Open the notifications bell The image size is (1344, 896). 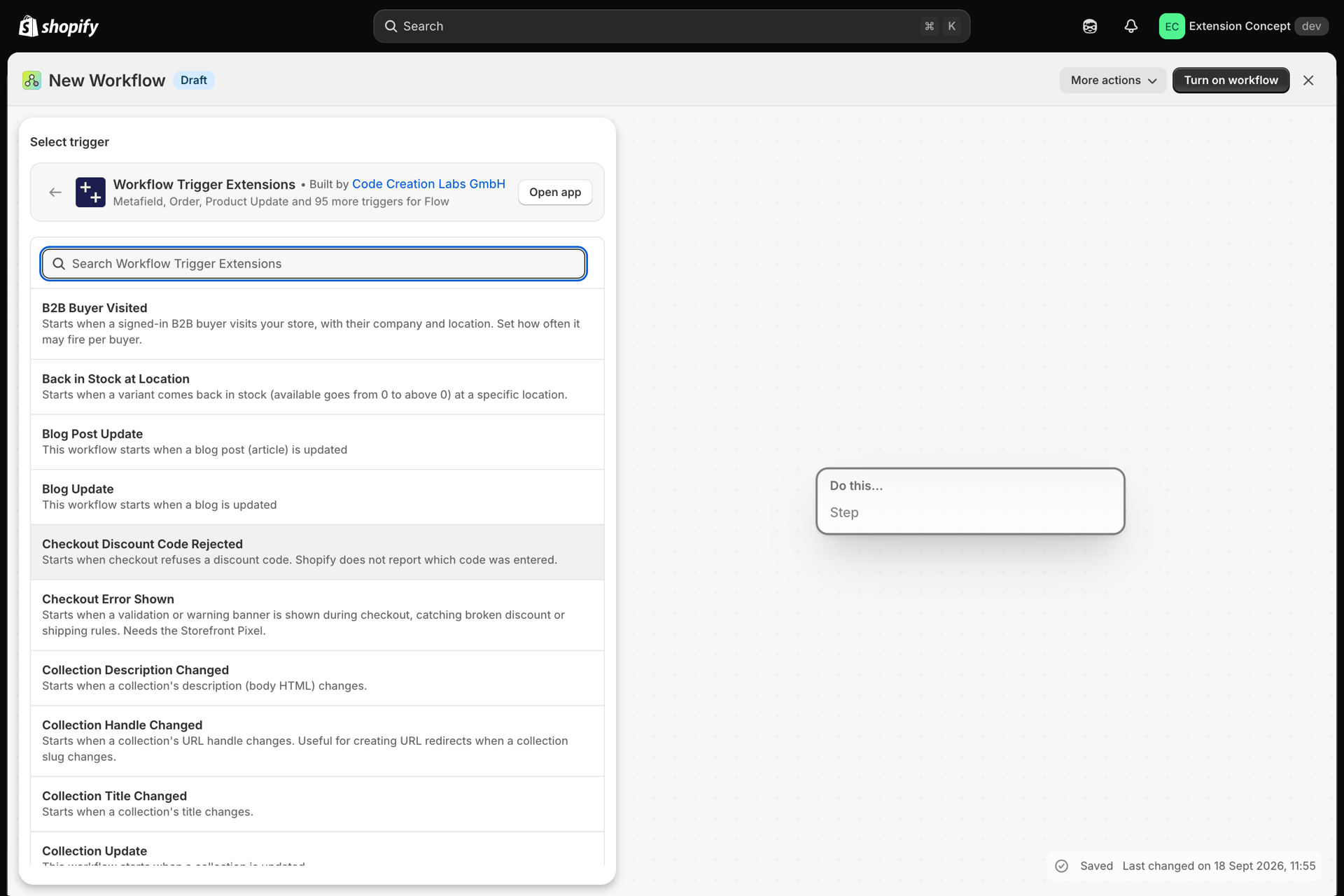point(1131,26)
